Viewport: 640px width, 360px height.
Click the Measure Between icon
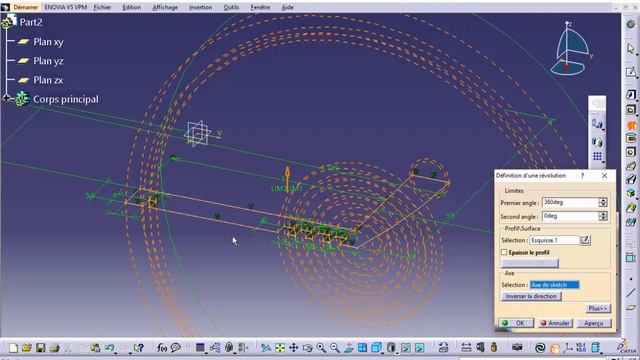click(466, 348)
